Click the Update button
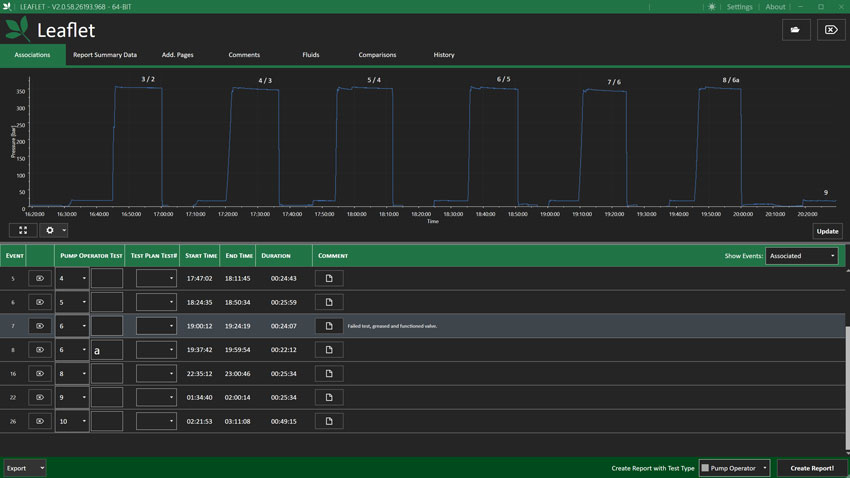This screenshot has height=478, width=850. [827, 231]
